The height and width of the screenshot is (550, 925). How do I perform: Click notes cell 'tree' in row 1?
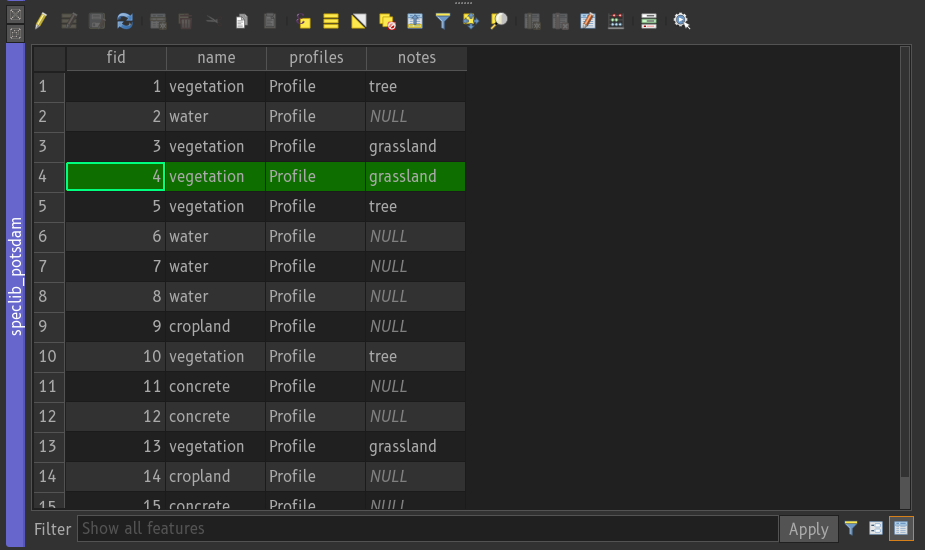coord(415,87)
